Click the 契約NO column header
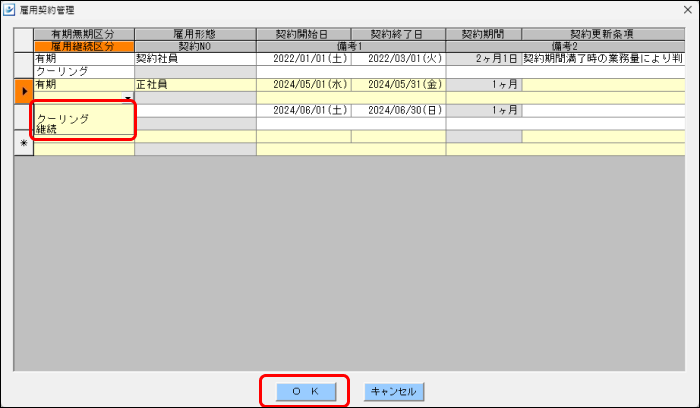The height and width of the screenshot is (408, 700). (x=195, y=46)
